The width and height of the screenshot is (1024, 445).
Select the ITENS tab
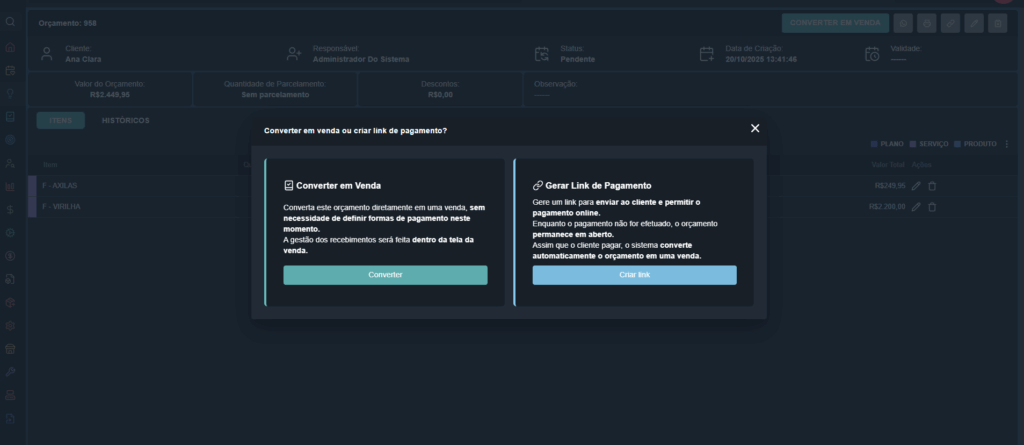(x=61, y=121)
